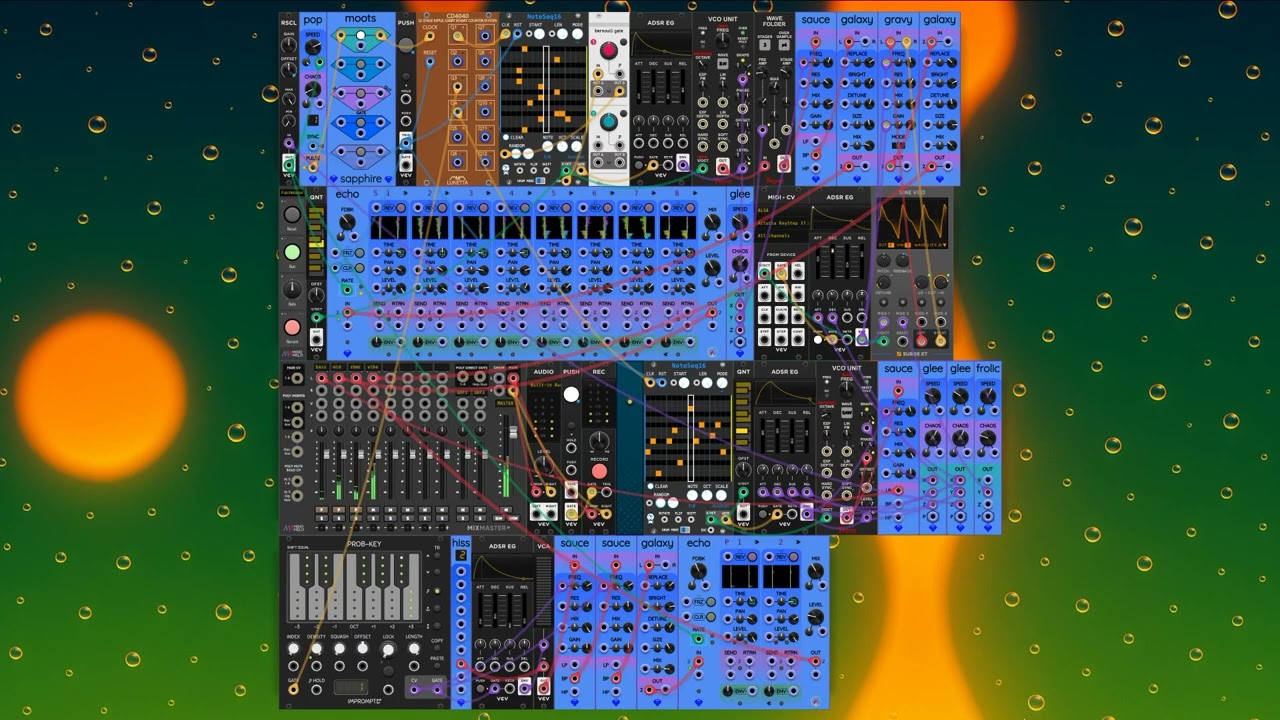Select the vibe track label in MixMaster

tap(373, 368)
